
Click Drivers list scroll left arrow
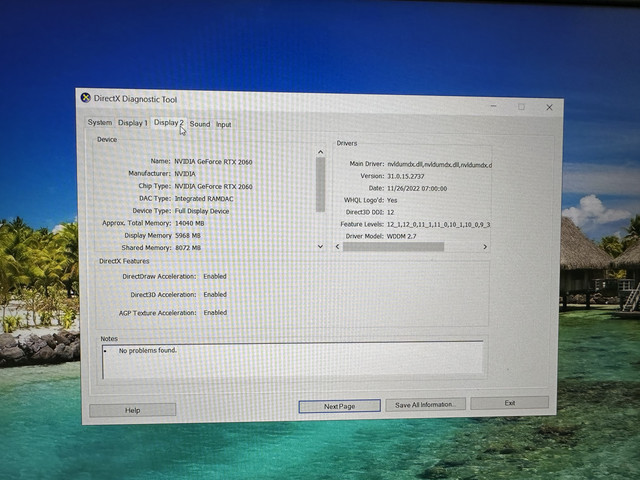pos(338,247)
